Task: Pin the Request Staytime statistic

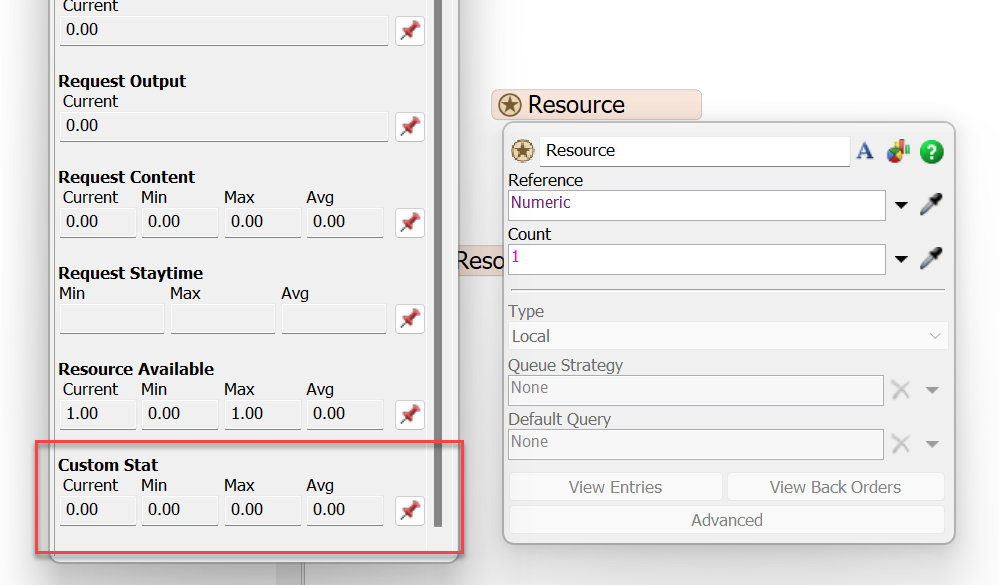Action: (409, 319)
